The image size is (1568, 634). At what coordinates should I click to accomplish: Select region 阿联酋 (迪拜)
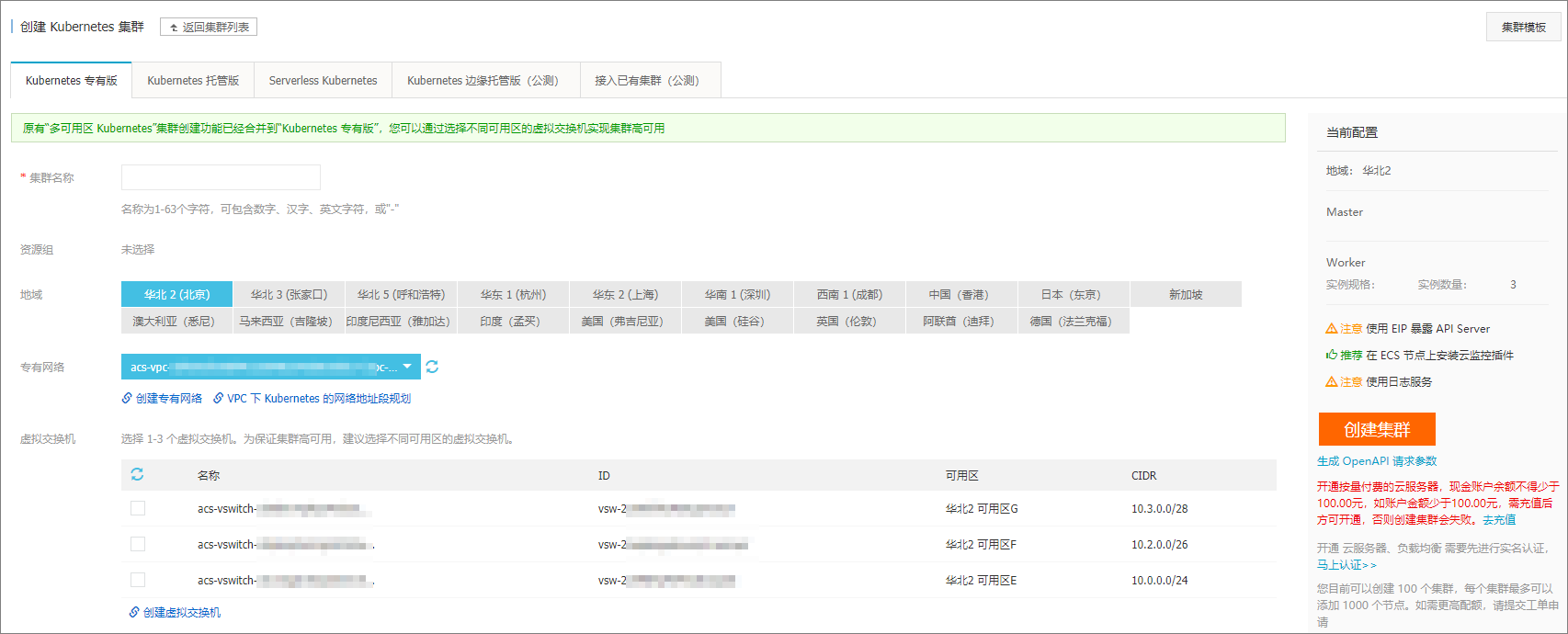point(961,321)
